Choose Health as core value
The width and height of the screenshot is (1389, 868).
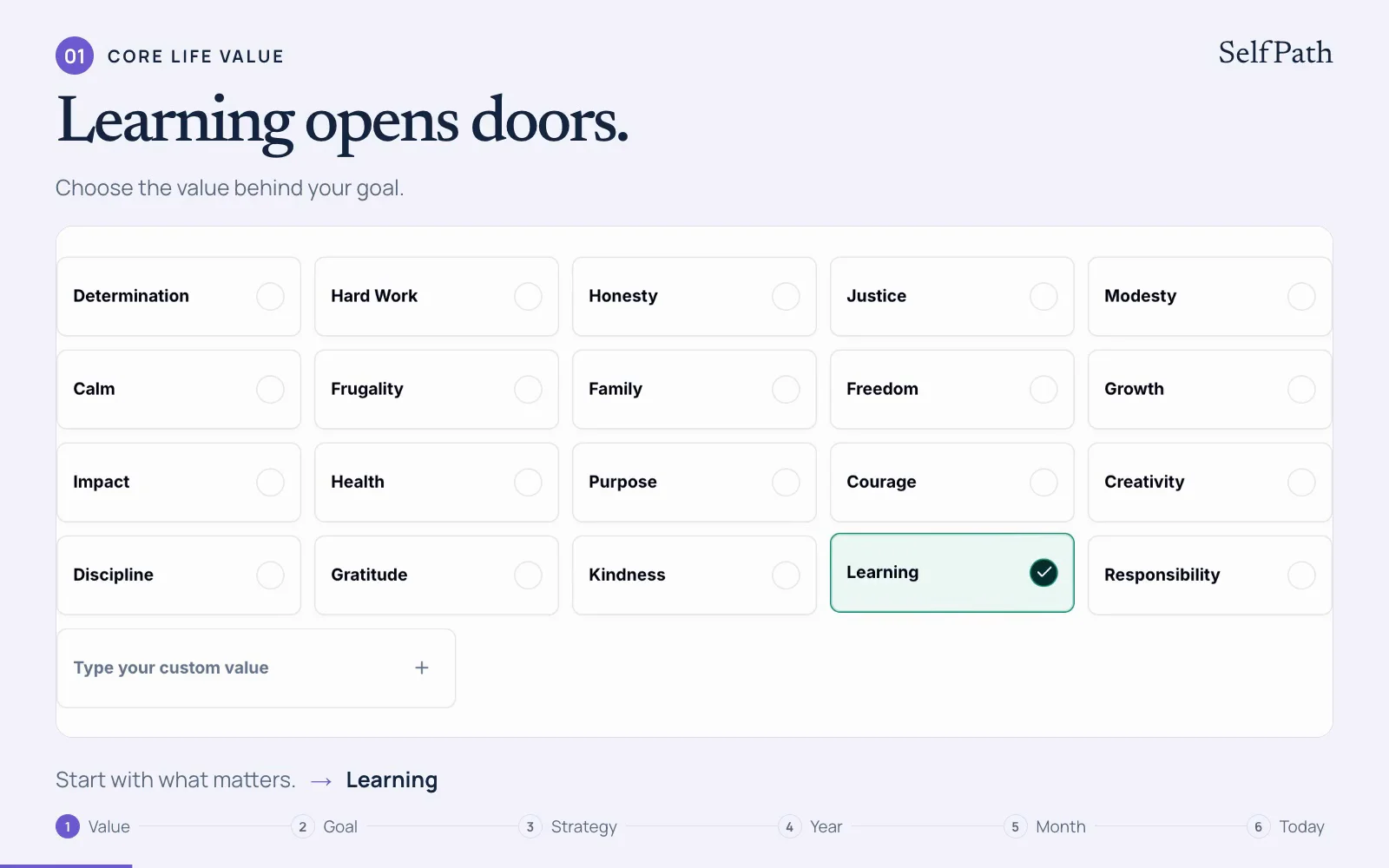click(437, 482)
